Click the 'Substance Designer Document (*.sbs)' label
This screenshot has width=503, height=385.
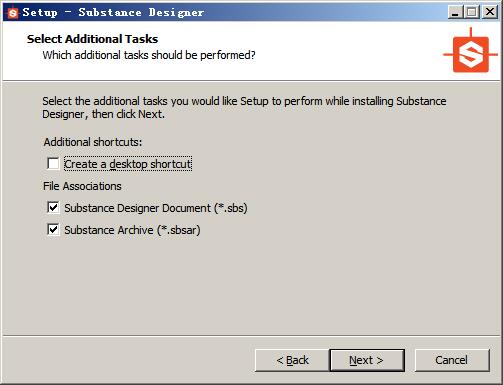156,208
